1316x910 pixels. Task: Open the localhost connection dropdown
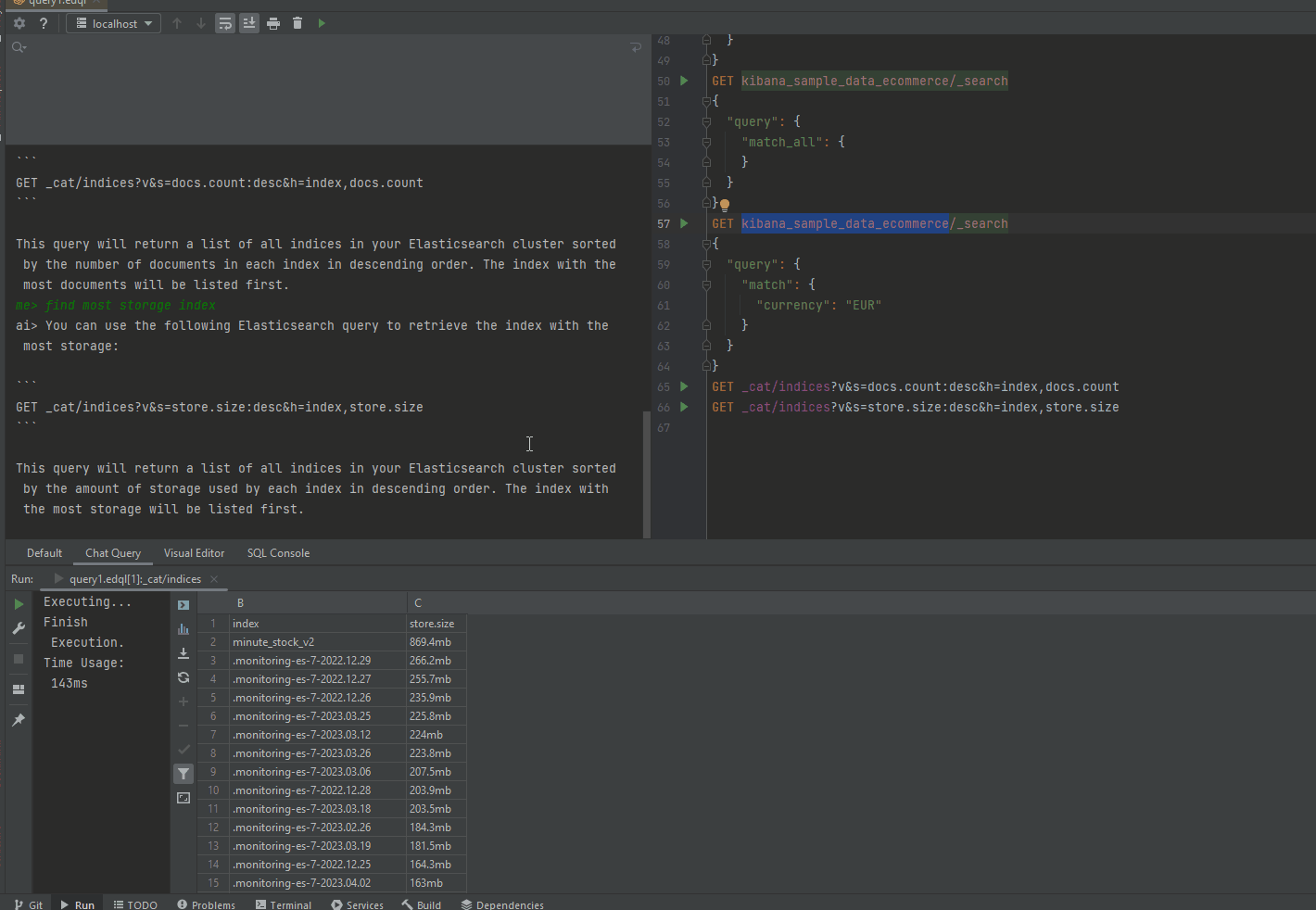[113, 23]
